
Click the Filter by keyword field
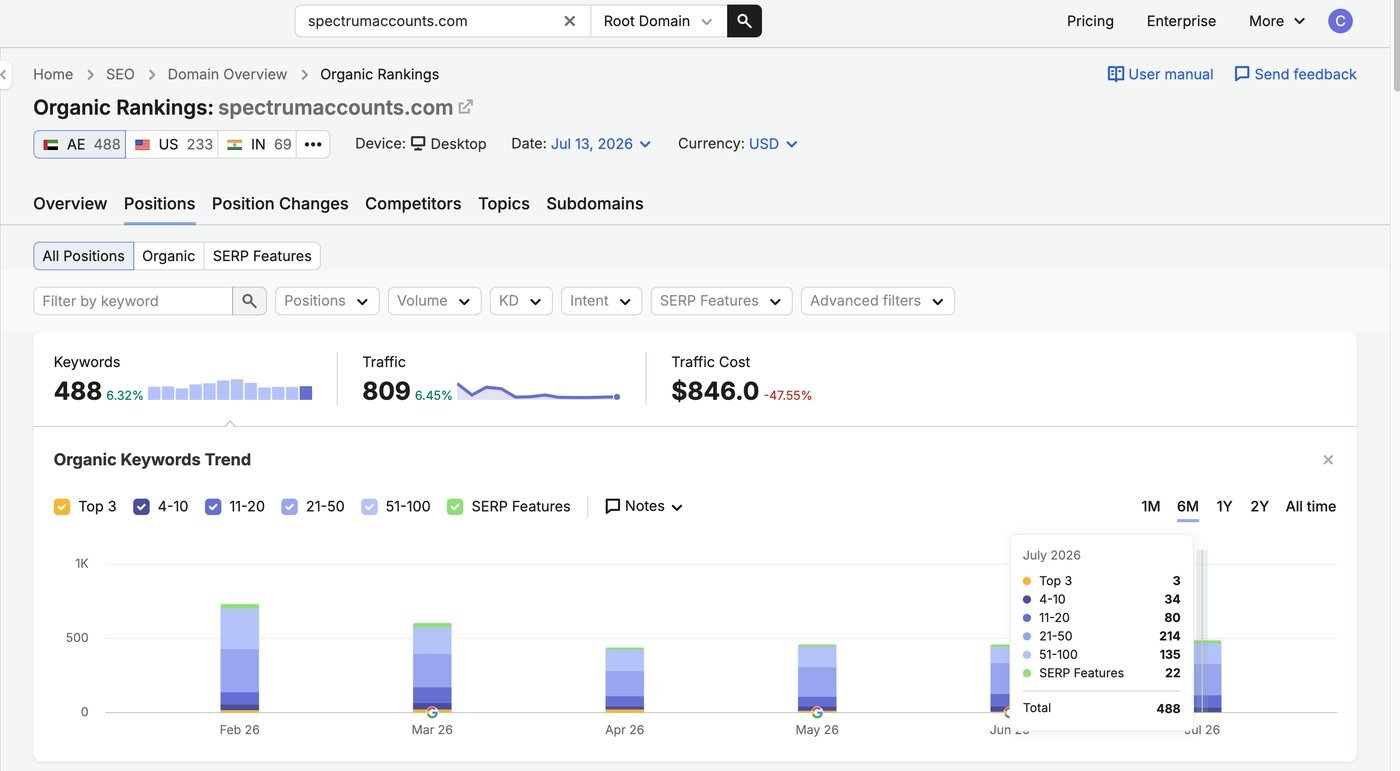[x=133, y=301]
